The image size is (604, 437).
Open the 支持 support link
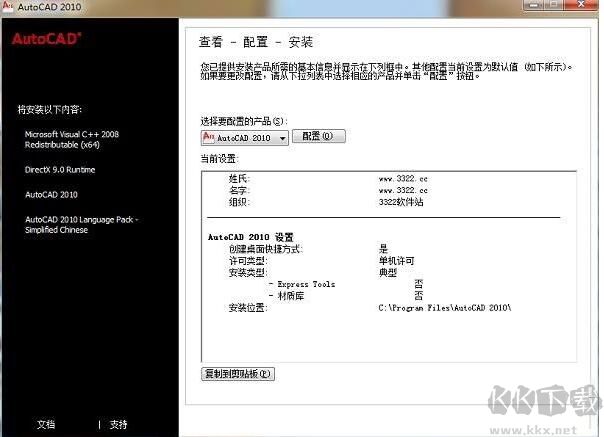(118, 424)
